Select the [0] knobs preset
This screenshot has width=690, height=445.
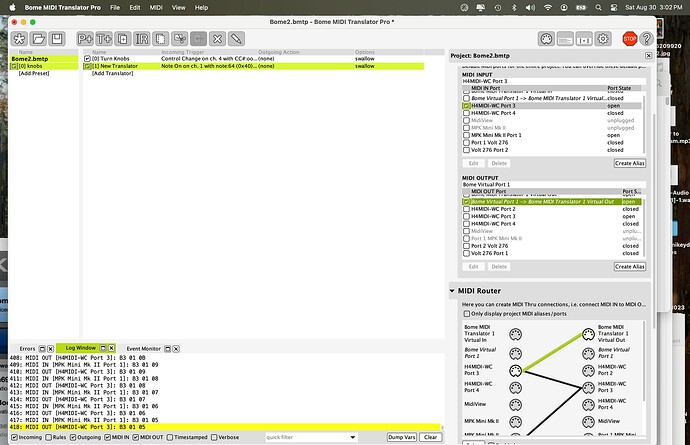[44, 66]
